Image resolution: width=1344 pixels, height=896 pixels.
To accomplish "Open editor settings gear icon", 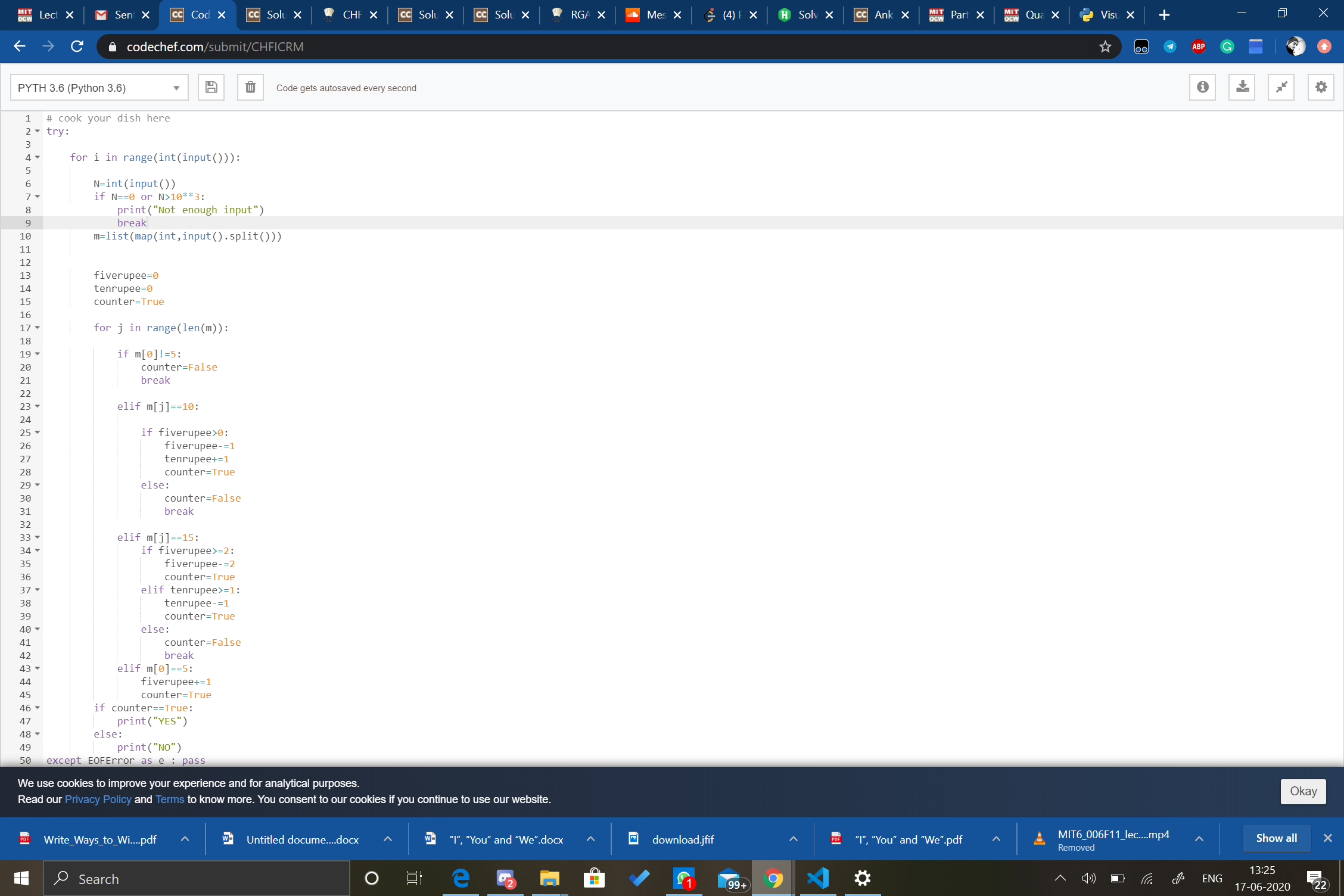I will coord(1321,88).
